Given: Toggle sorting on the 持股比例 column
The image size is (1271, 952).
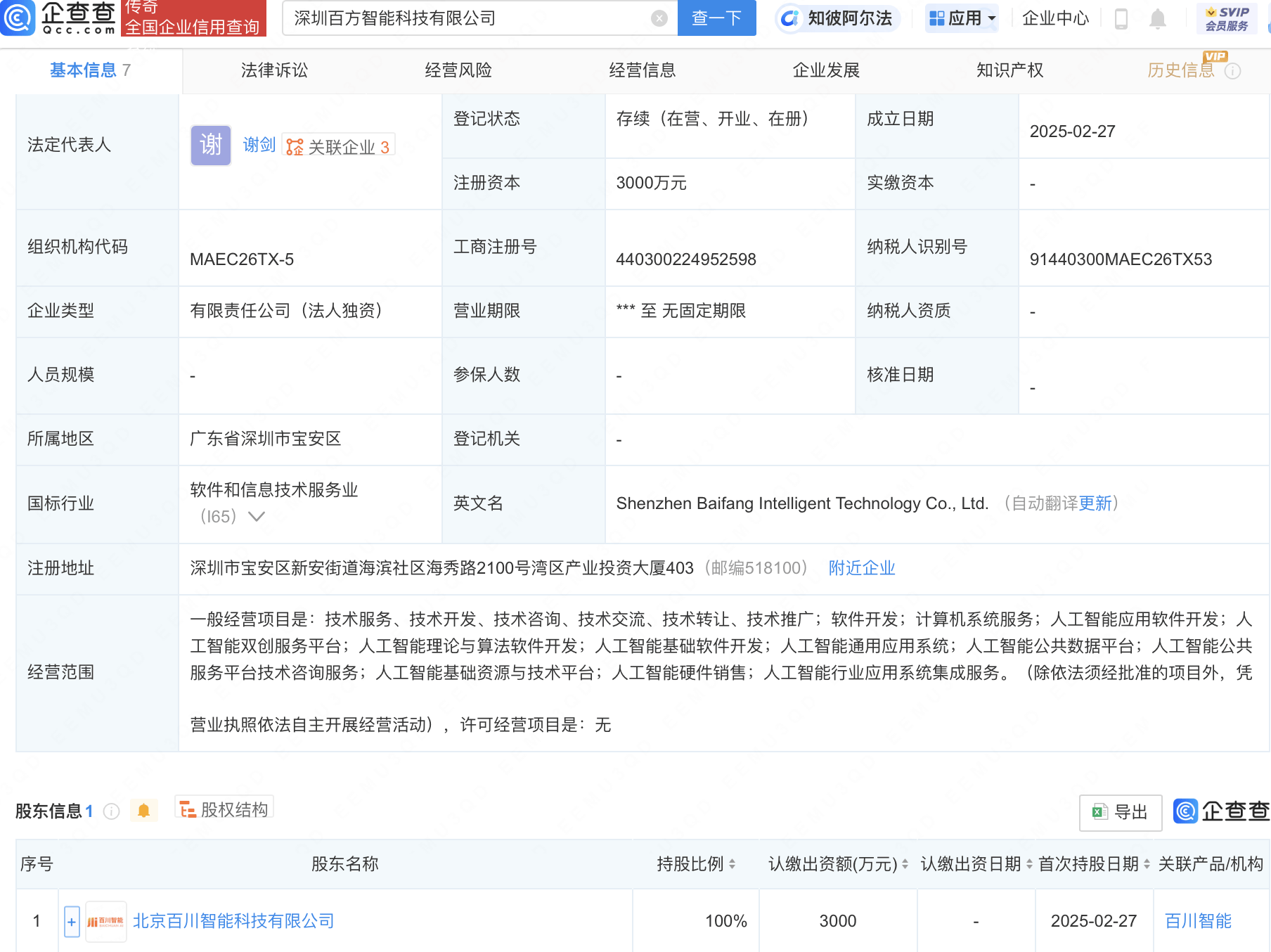Looking at the screenshot, I should pos(734,864).
